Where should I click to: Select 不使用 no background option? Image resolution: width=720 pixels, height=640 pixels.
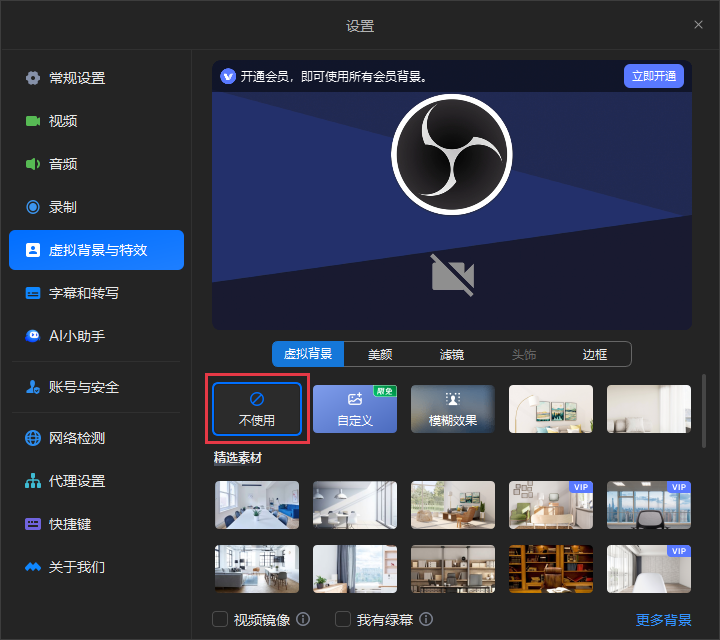(257, 409)
